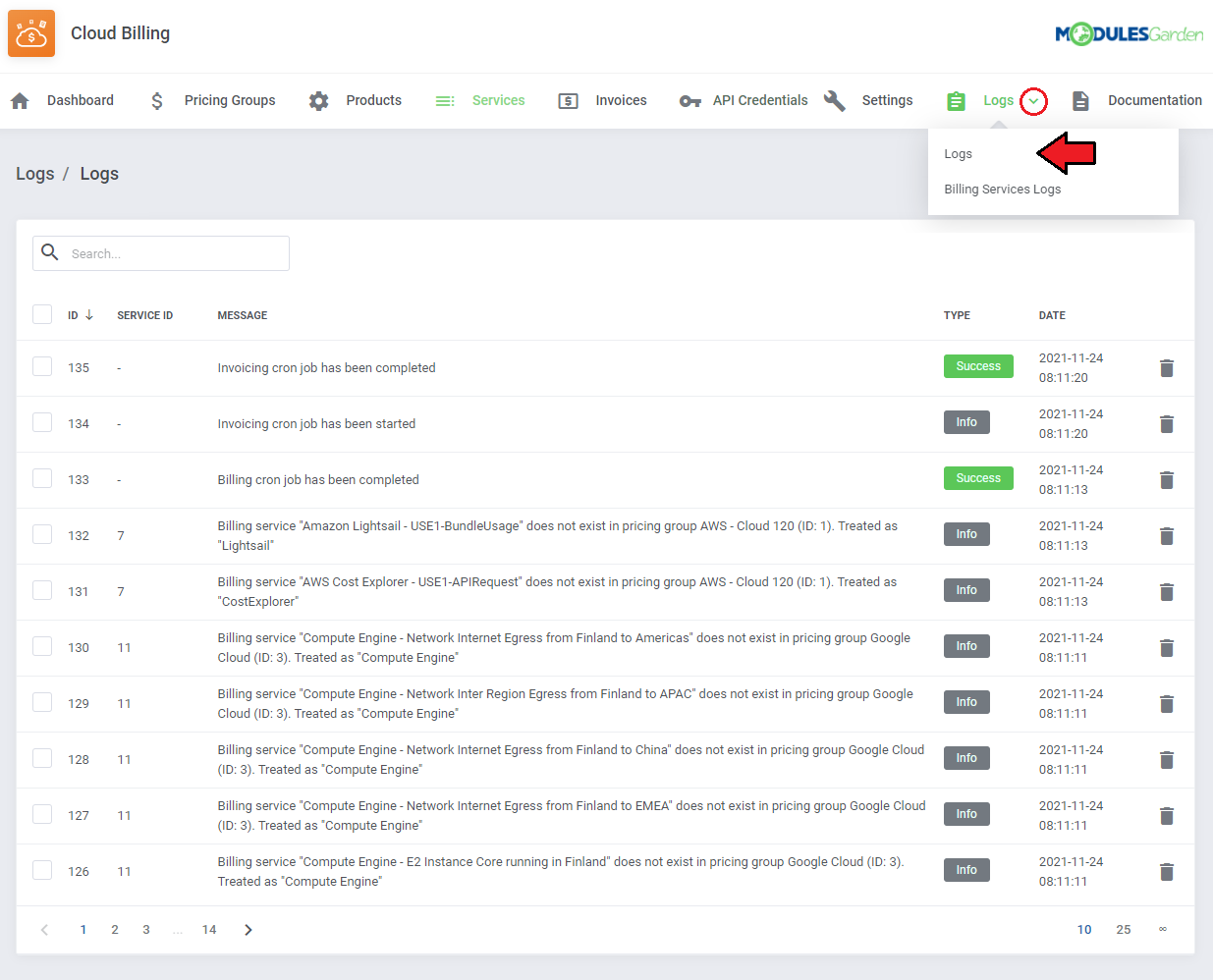Screen dimensions: 1213x980
Task: Check the checkbox for log 130
Action: coord(42,646)
